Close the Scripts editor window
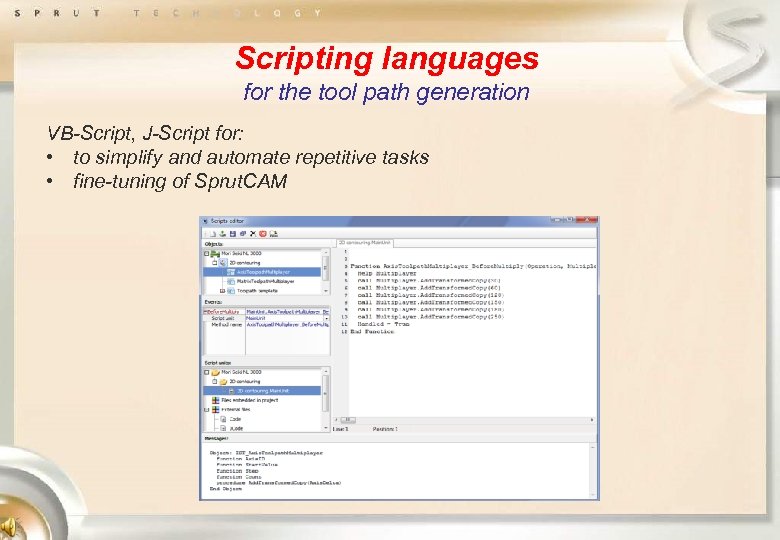This screenshot has width=780, height=540. tap(586, 219)
